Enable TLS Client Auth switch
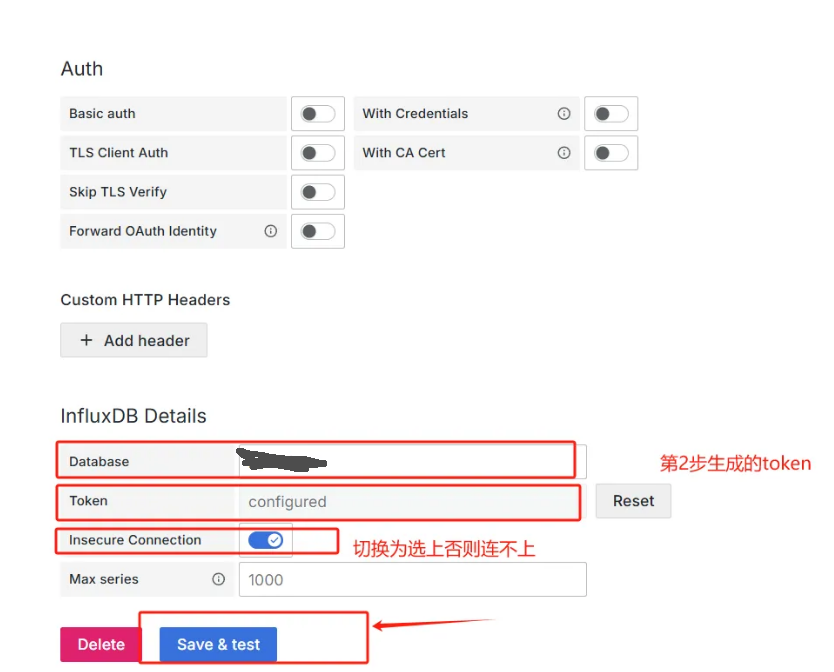Image resolution: width=834 pixels, height=672 pixels. (x=318, y=153)
